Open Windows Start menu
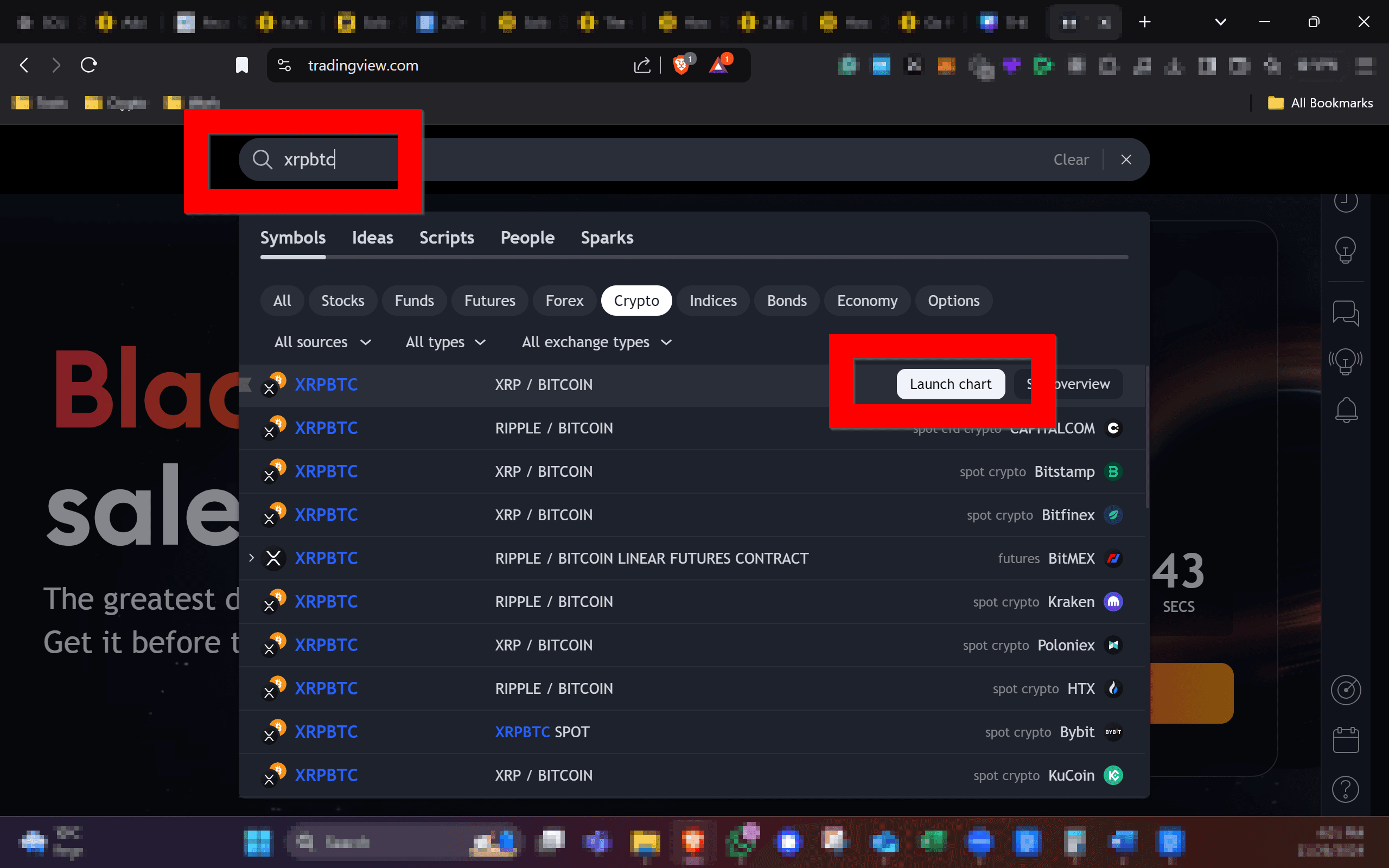Screen dimensions: 1389x868 (x=257, y=842)
